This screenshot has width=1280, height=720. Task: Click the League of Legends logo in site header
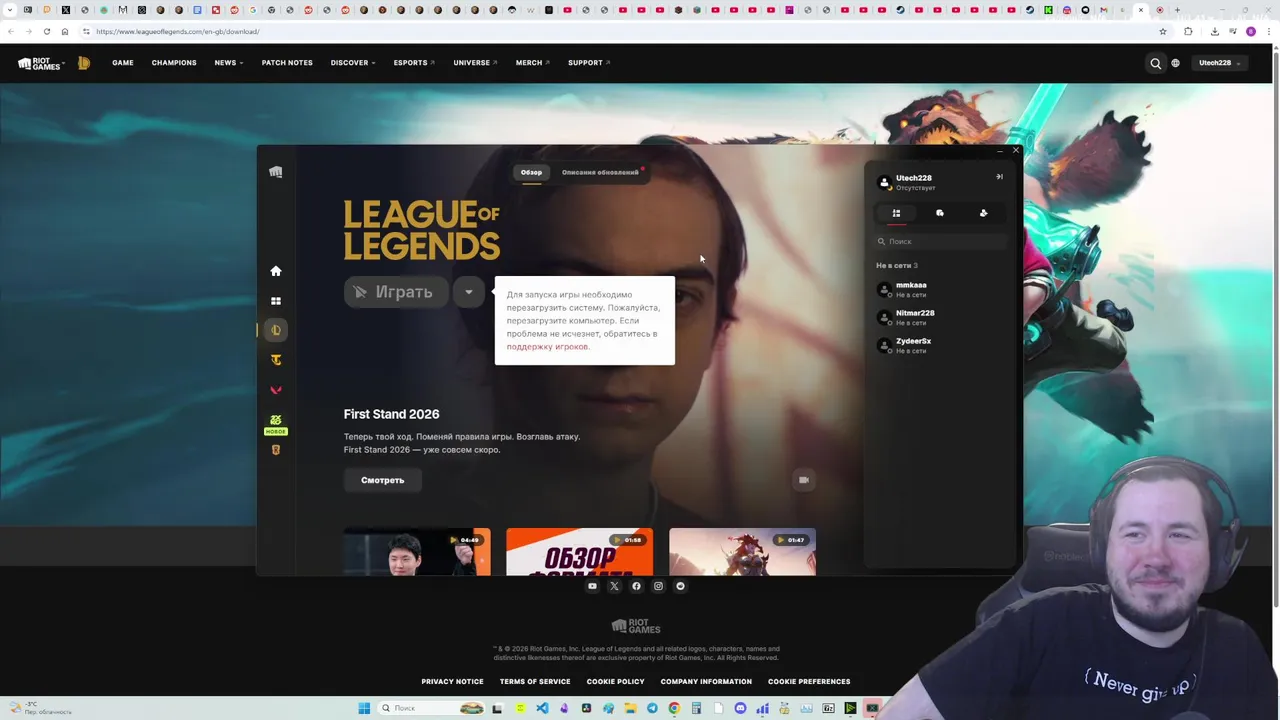tap(84, 63)
